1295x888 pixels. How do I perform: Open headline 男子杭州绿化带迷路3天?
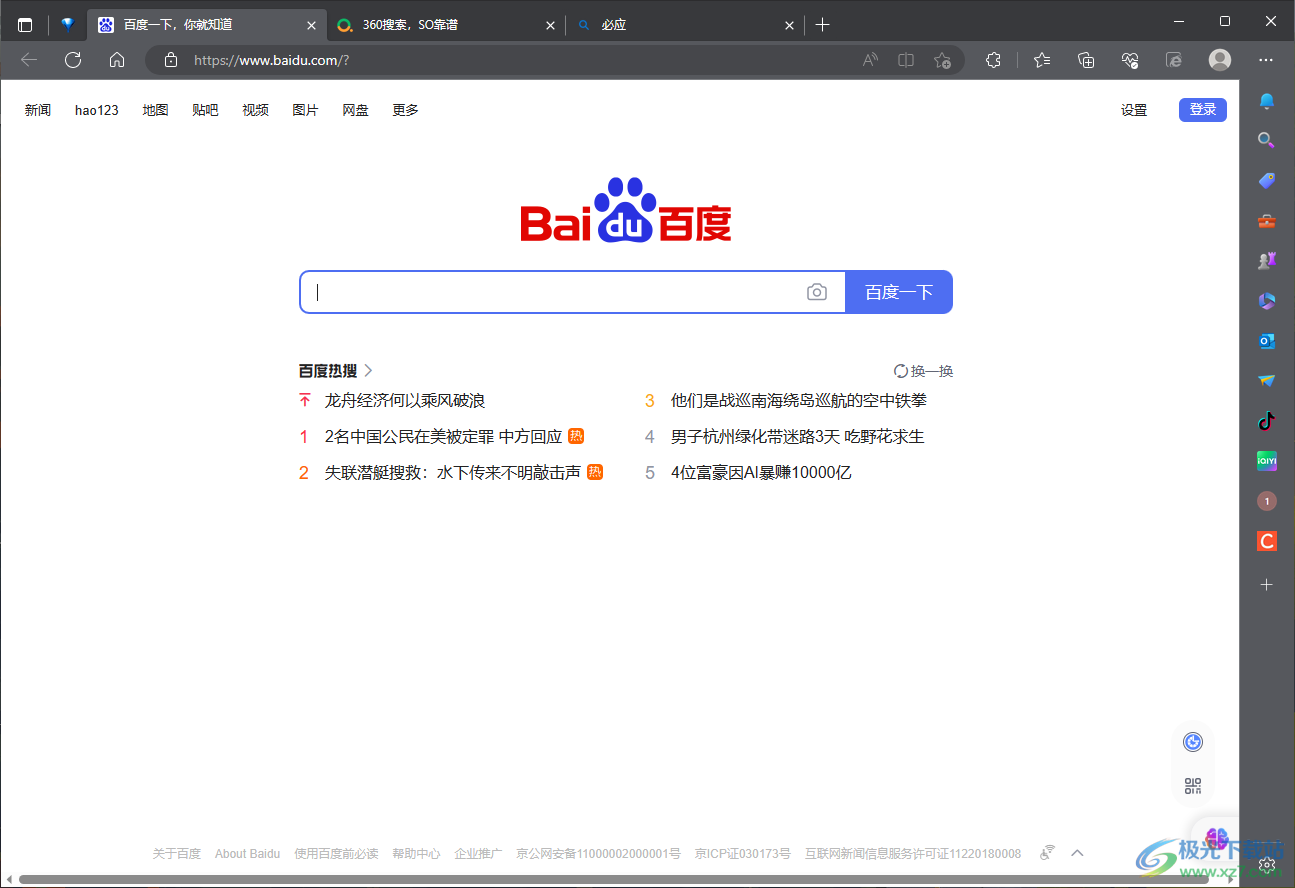click(x=798, y=436)
